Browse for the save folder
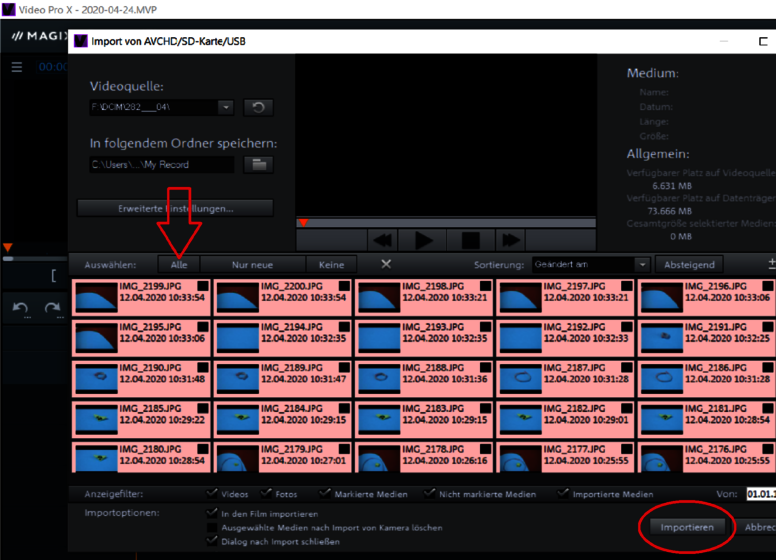 (258, 165)
